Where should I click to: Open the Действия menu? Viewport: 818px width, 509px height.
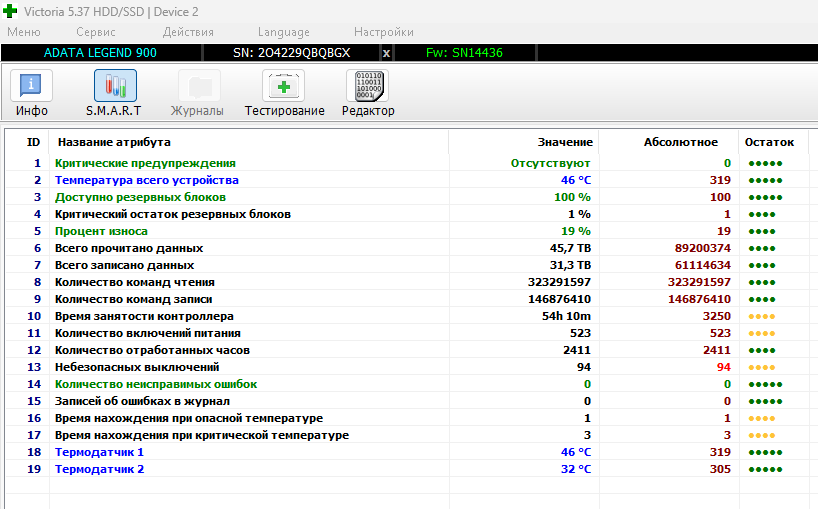pos(188,32)
